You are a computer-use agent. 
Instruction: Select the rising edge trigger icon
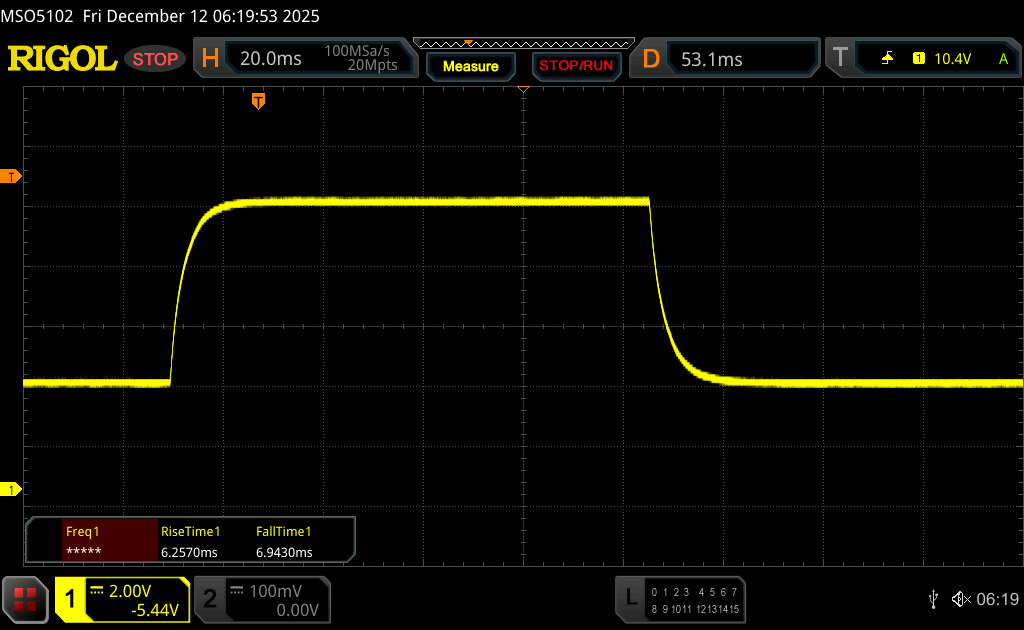[887, 59]
